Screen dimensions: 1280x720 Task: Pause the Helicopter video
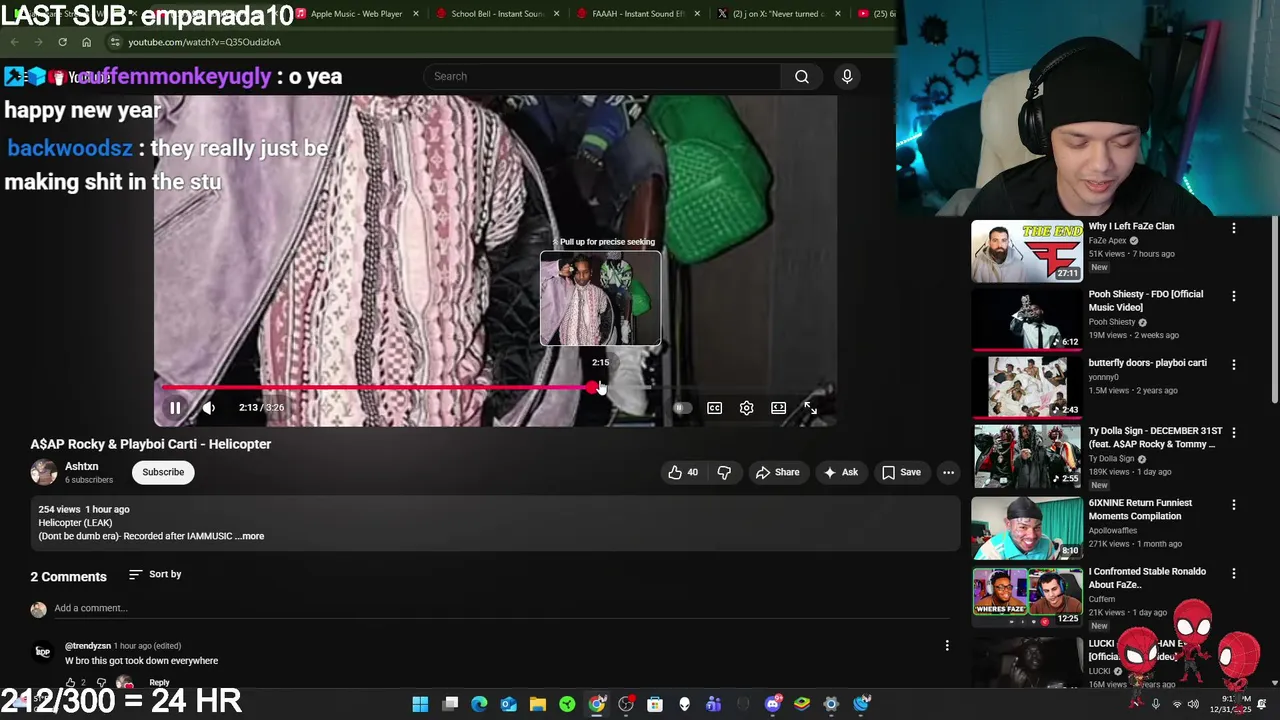pyautogui.click(x=175, y=408)
